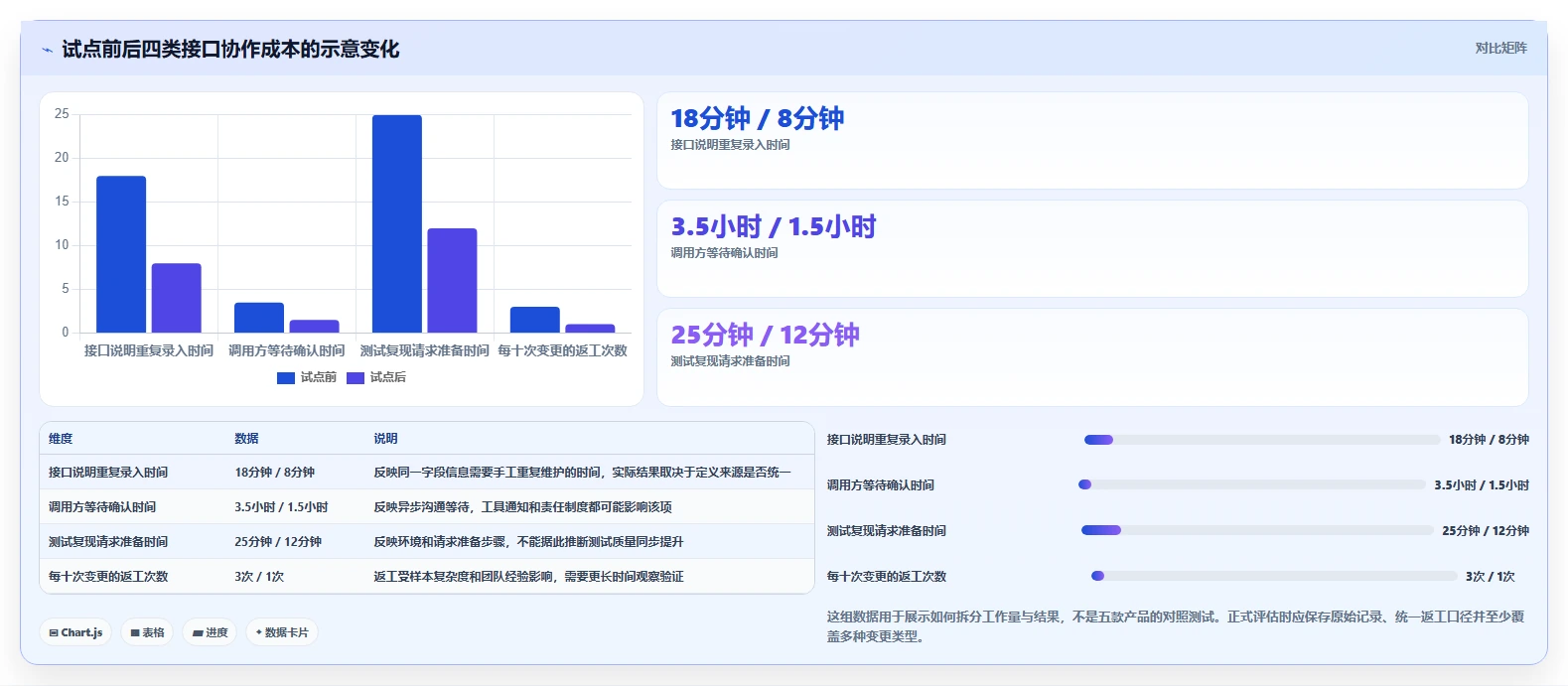Click the progress list label 每十次变更的返工次数
The width and height of the screenshot is (1568, 686).
pyautogui.click(x=887, y=577)
